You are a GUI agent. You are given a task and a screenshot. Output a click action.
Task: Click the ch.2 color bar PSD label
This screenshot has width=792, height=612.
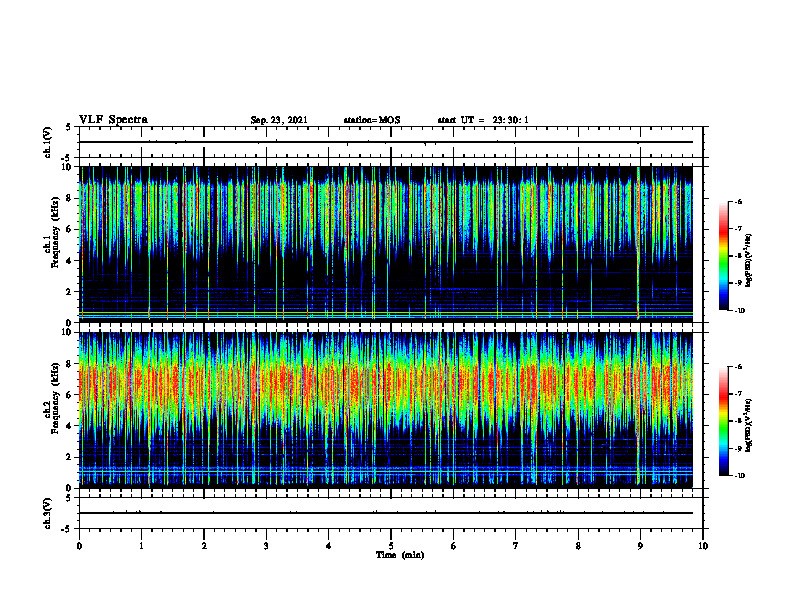[x=749, y=425]
